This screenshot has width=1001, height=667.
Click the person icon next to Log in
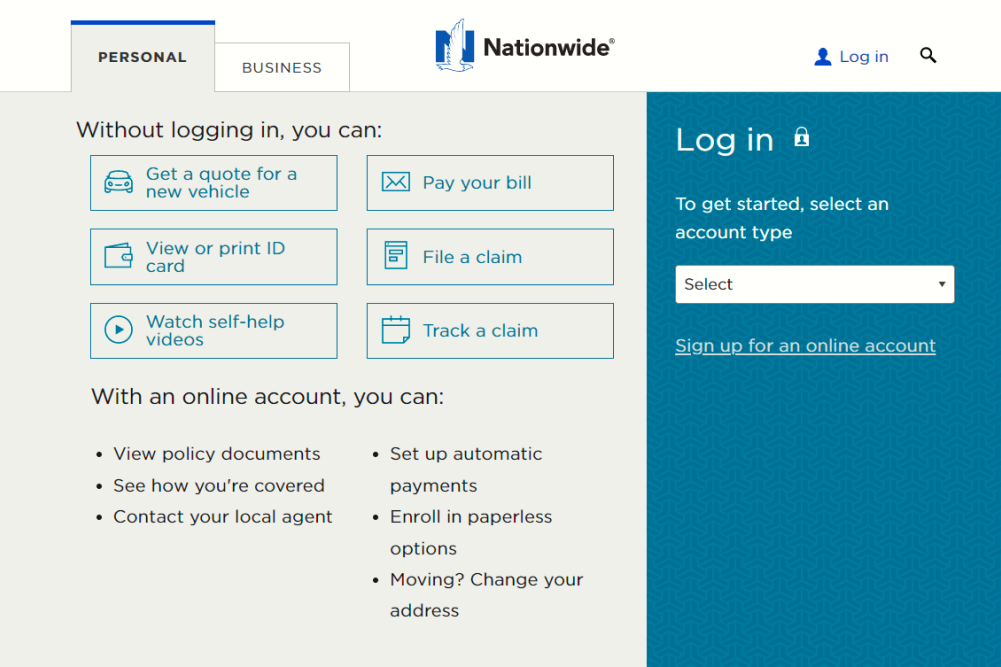(x=822, y=56)
